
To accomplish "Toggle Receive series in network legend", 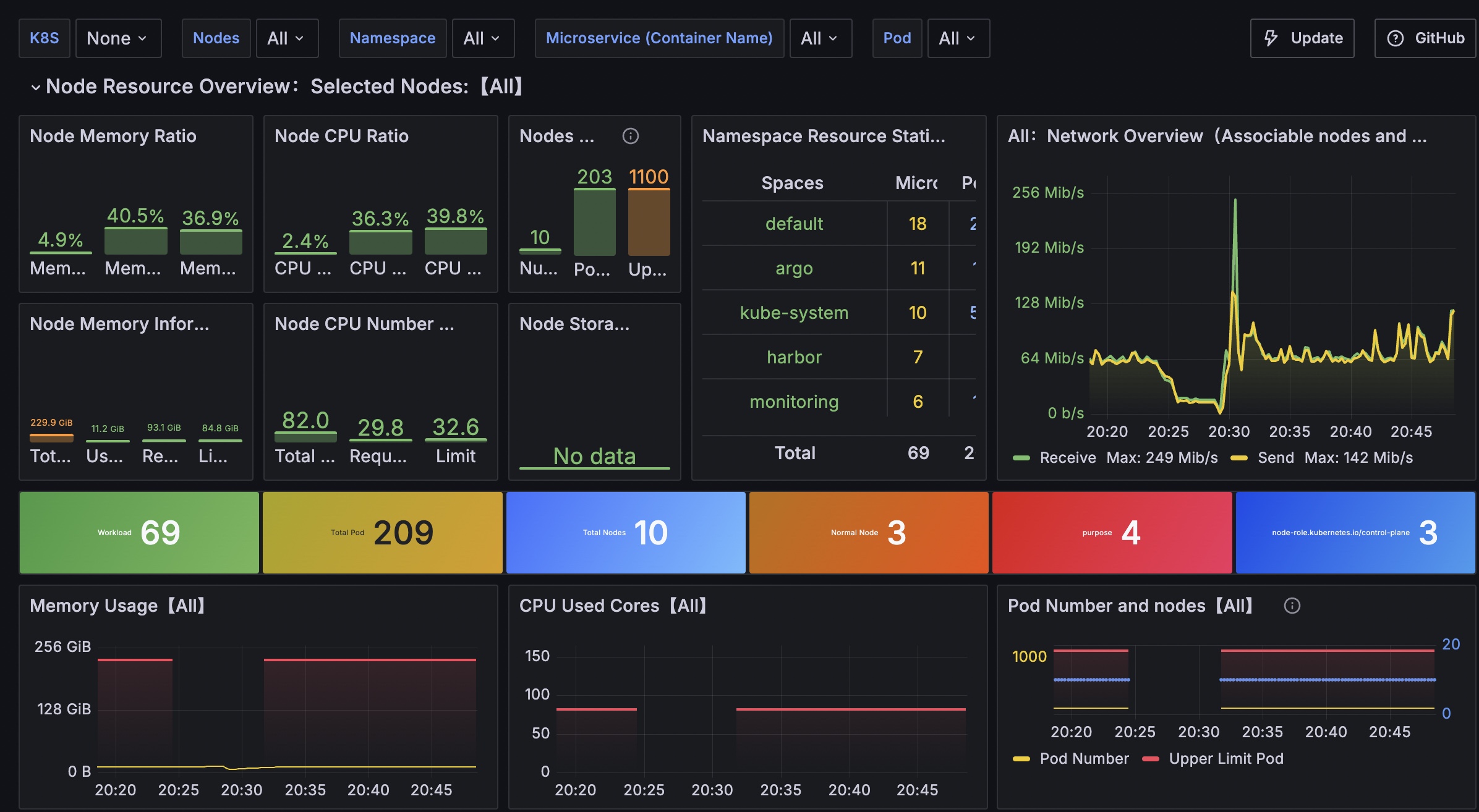I will click(x=1067, y=458).
